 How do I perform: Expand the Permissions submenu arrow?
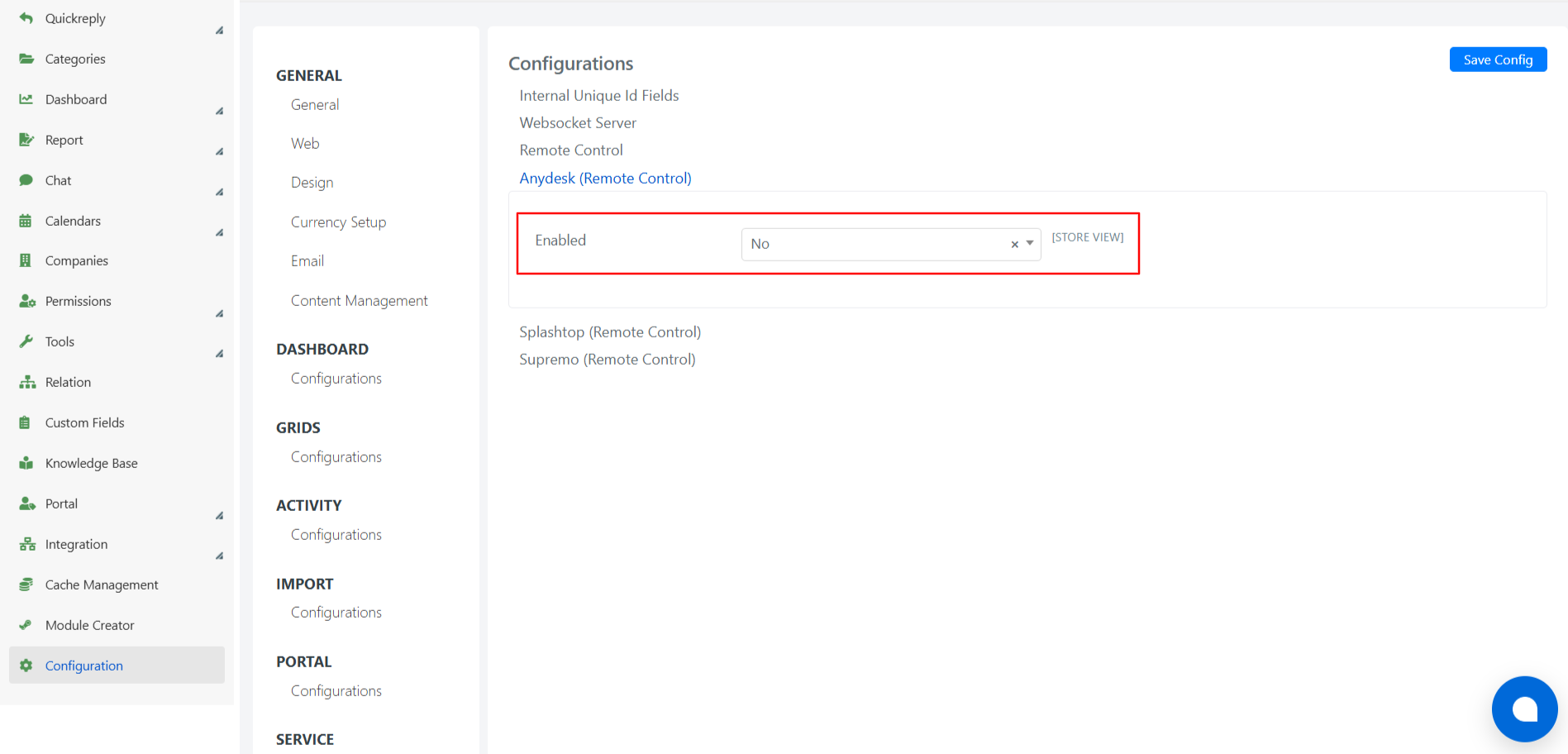tap(219, 314)
